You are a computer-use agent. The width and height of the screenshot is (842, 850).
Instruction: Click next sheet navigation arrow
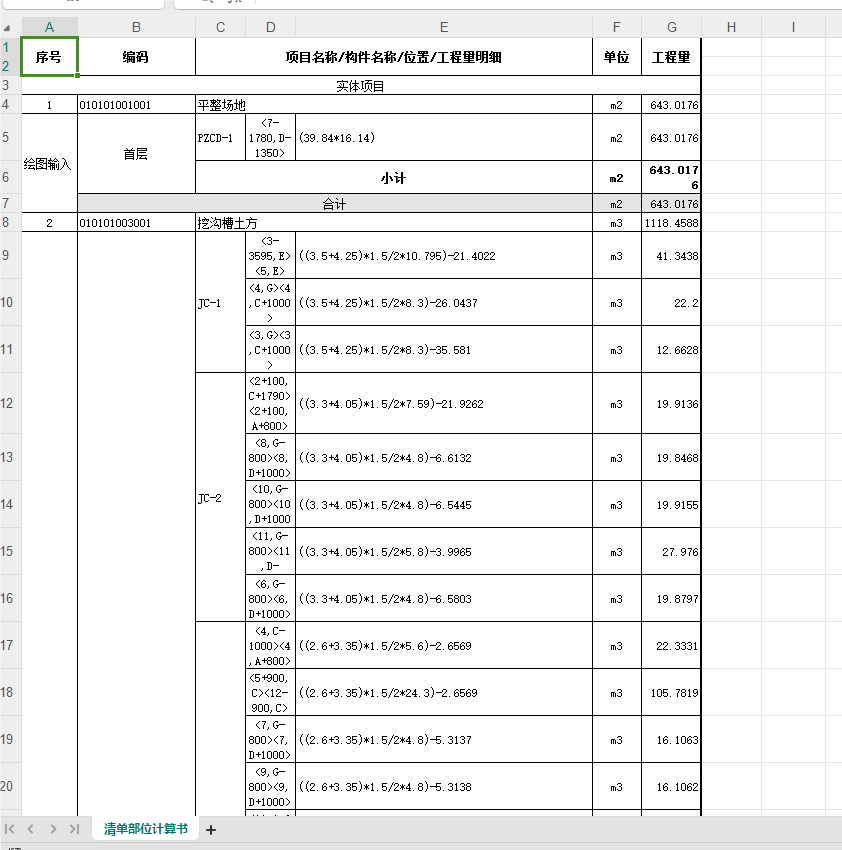(x=53, y=829)
